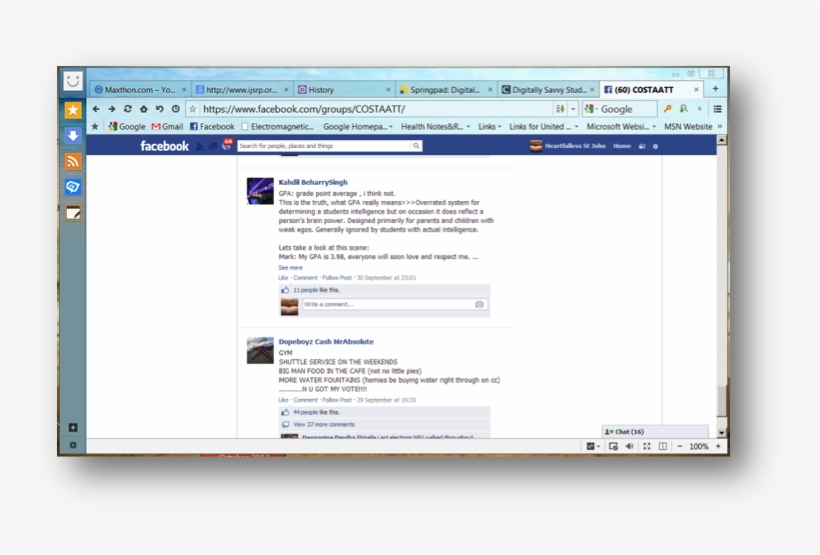820x555 pixels.
Task: Open Facebook account settings gear icon
Action: [655, 146]
